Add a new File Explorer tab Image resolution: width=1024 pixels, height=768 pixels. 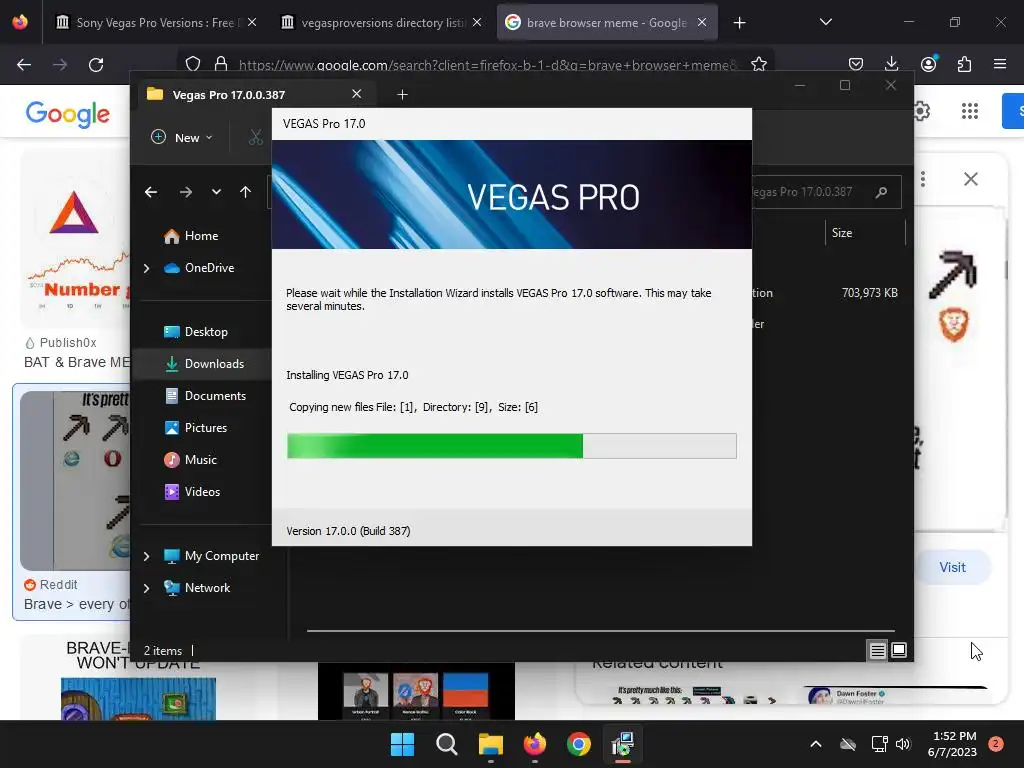[x=402, y=95]
